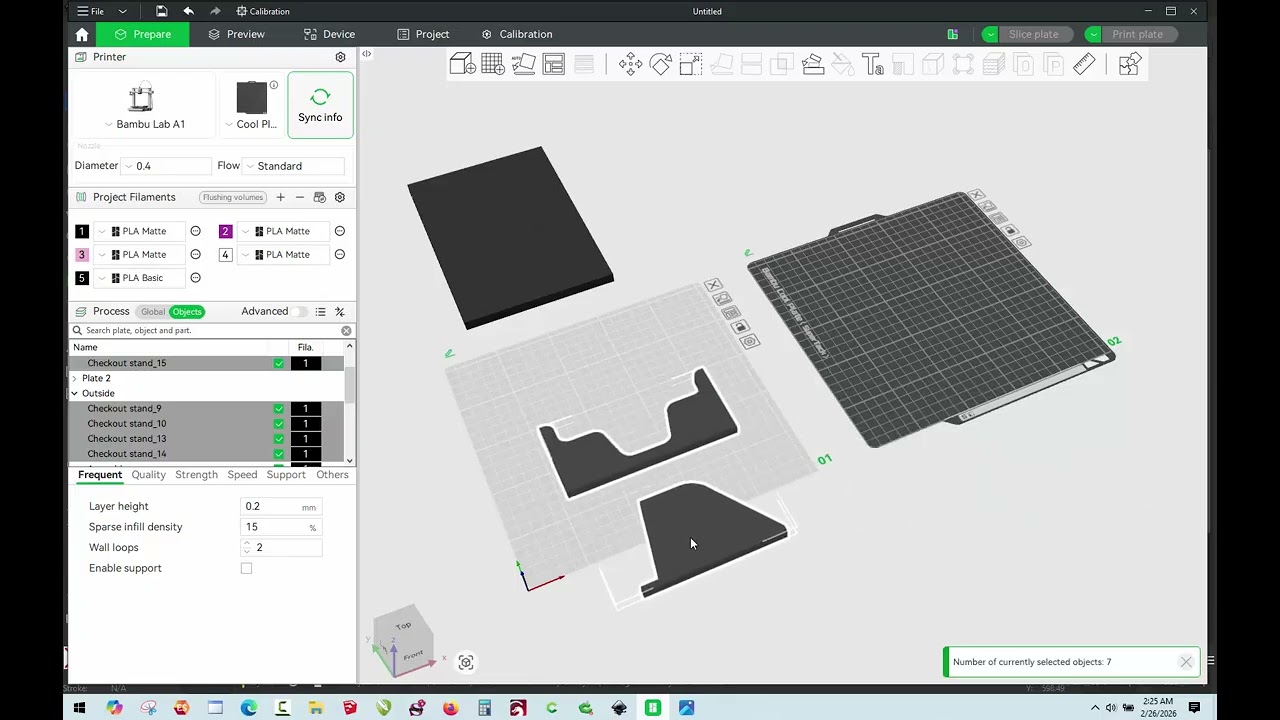Select the Rotate tool
The width and height of the screenshot is (1280, 720).
coord(660,64)
